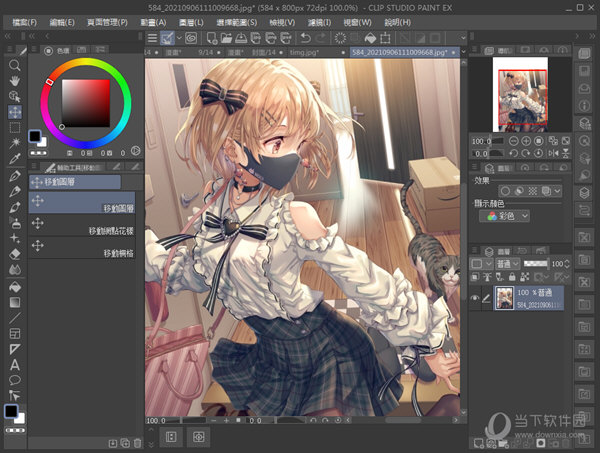Open the 圖層(L) Layer menu
Image resolution: width=600 pixels, height=453 pixels.
191,22
